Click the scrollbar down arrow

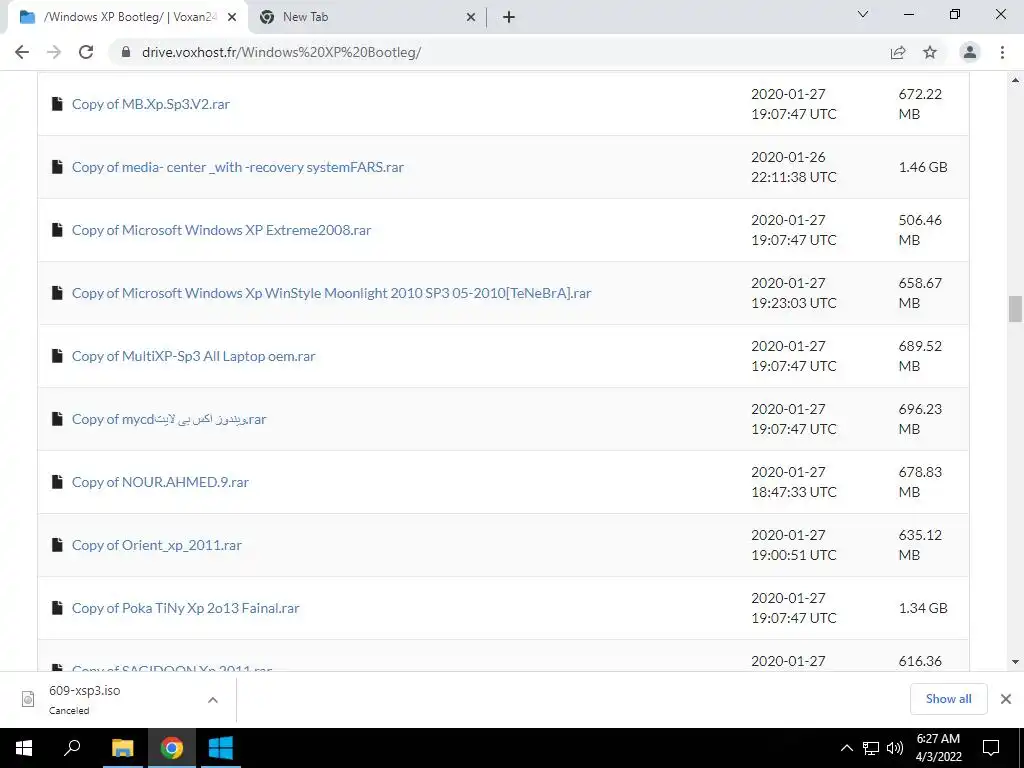tap(1015, 662)
